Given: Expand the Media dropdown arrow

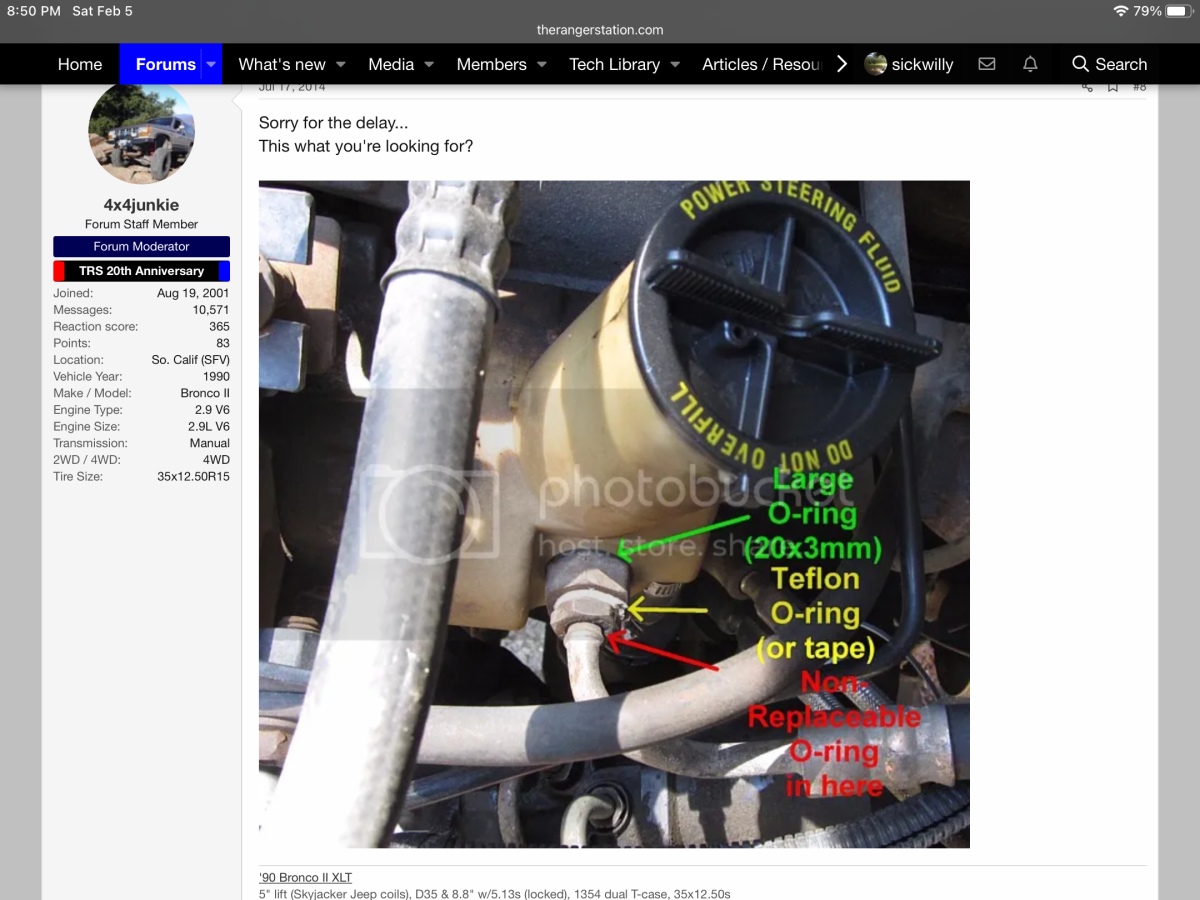Looking at the screenshot, I should pos(429,64).
